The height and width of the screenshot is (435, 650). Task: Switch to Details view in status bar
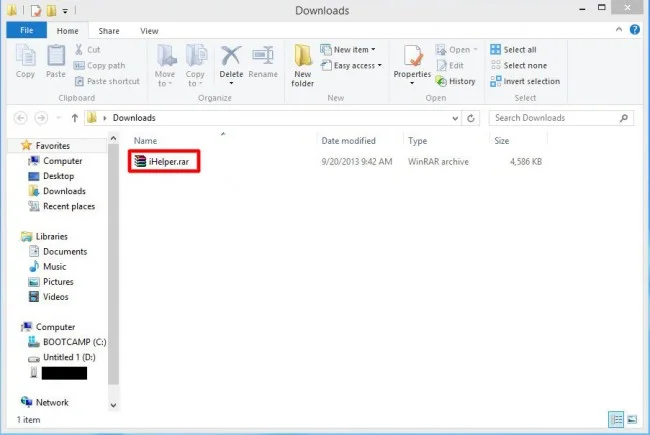pos(616,419)
